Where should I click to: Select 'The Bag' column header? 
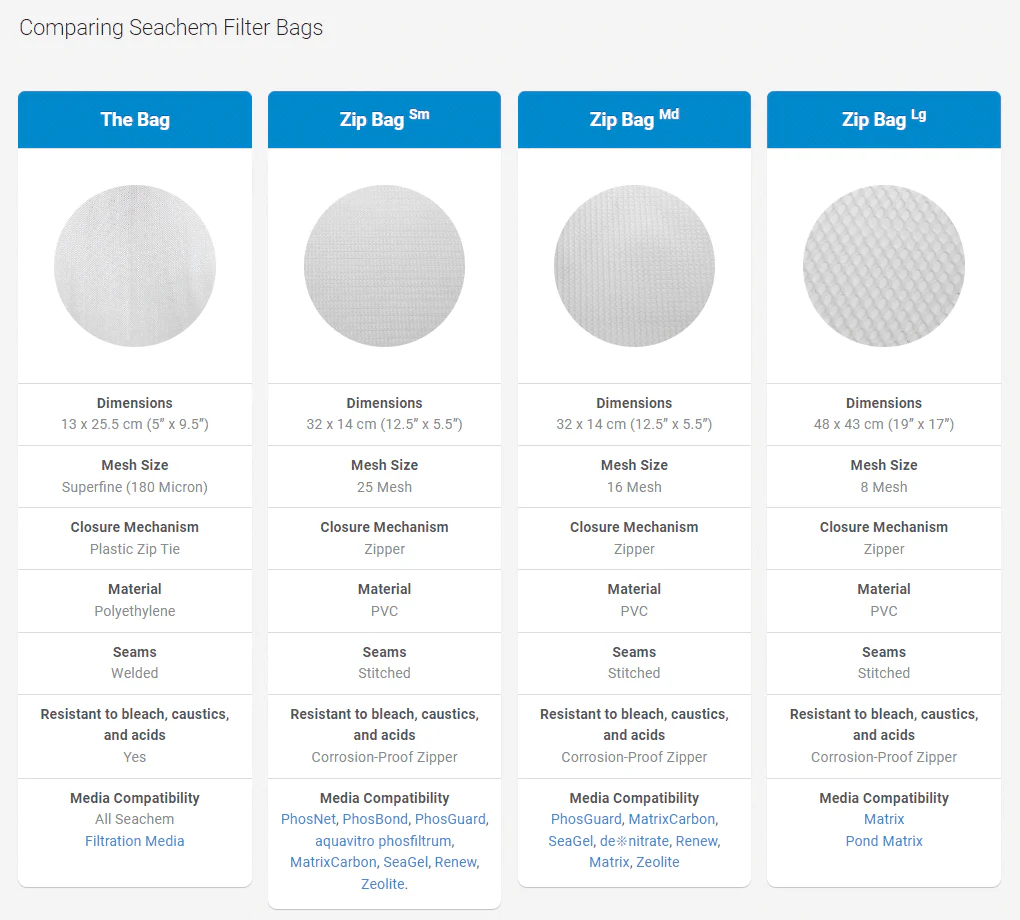click(135, 119)
